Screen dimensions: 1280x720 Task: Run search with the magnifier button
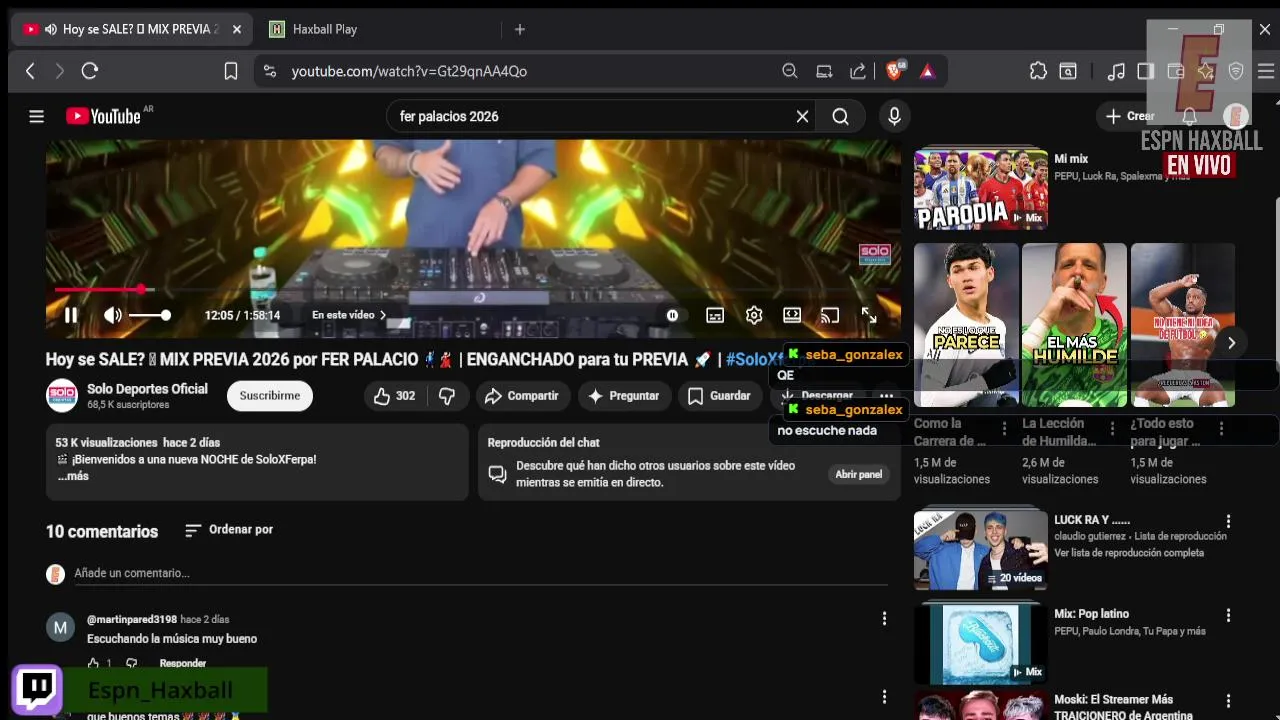coord(840,116)
